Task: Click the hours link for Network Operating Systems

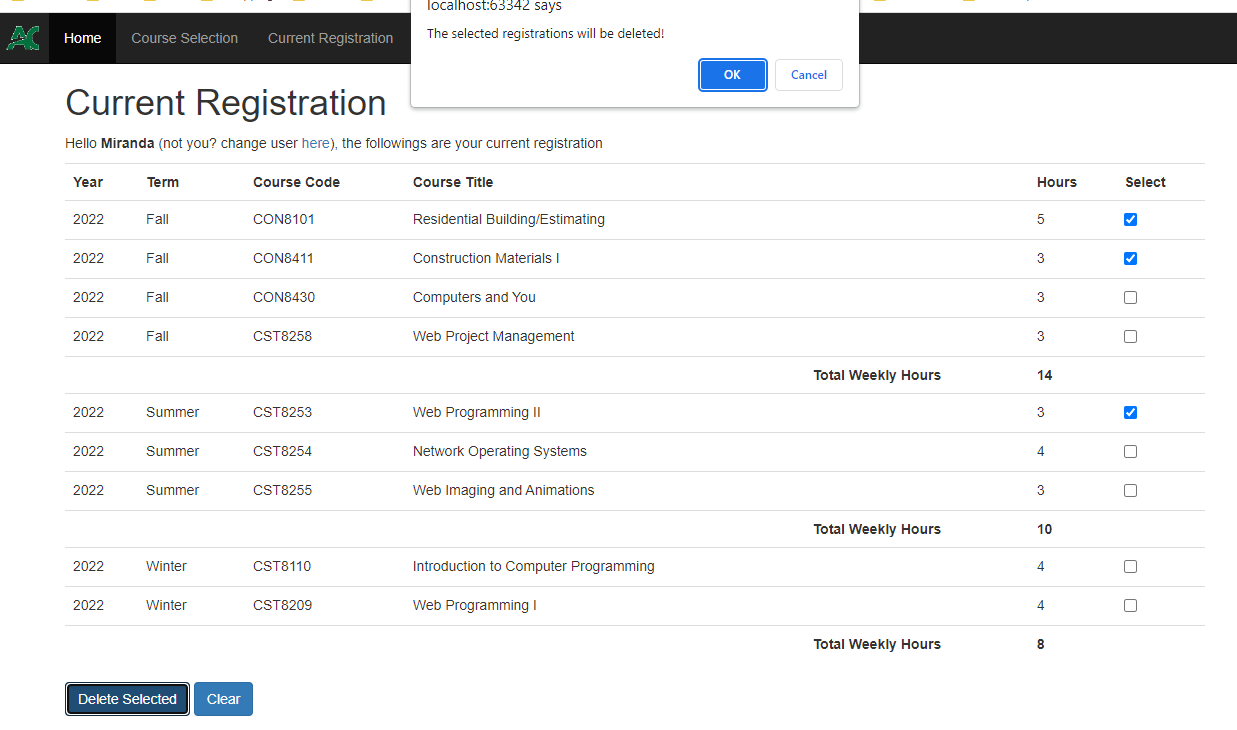Action: tap(1040, 451)
